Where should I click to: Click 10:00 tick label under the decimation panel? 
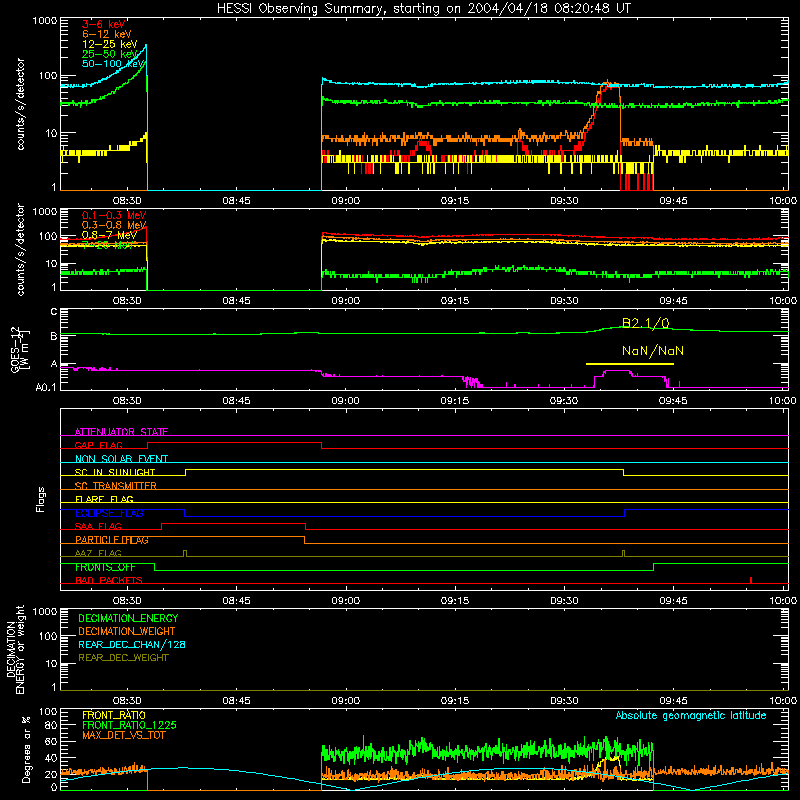coord(783,701)
